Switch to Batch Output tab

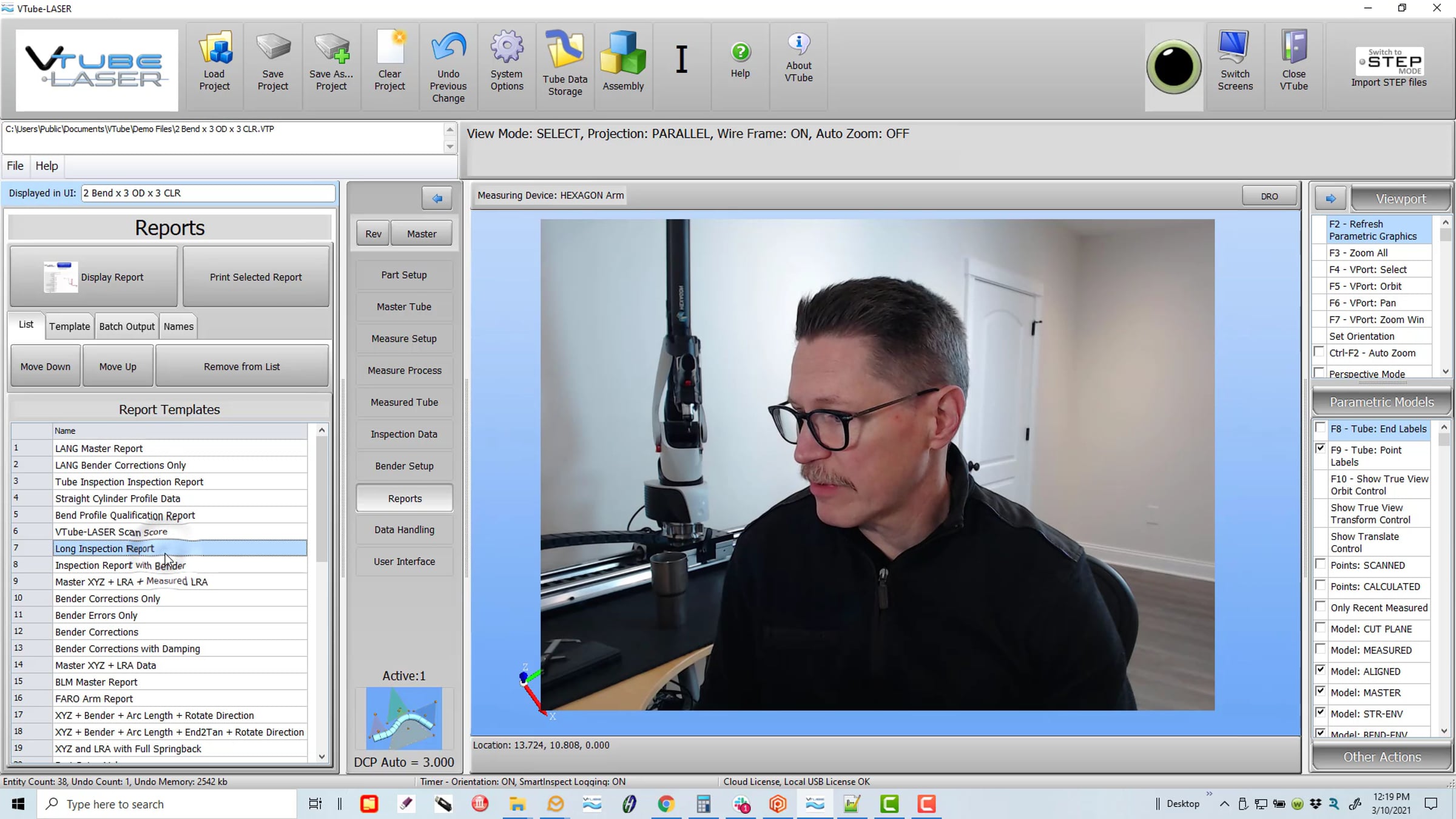coord(127,326)
